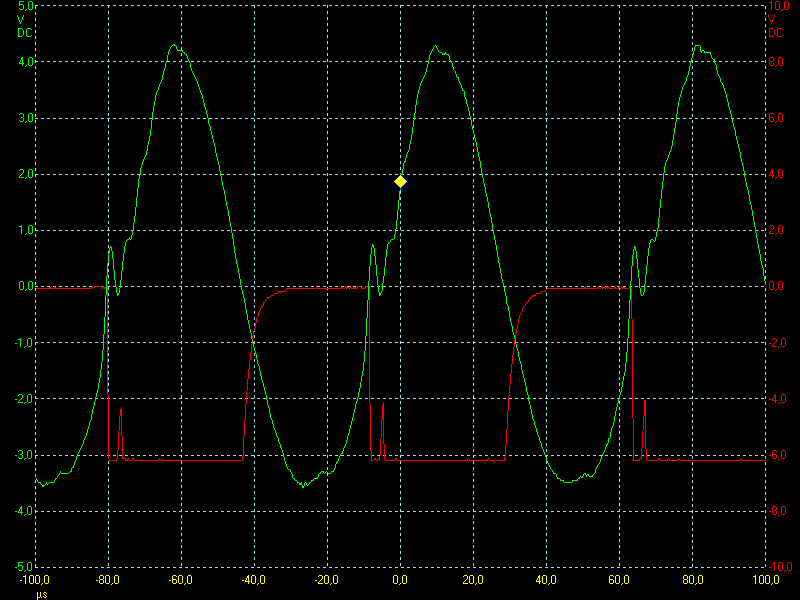Click the red axis 10,0 top value

point(779,6)
